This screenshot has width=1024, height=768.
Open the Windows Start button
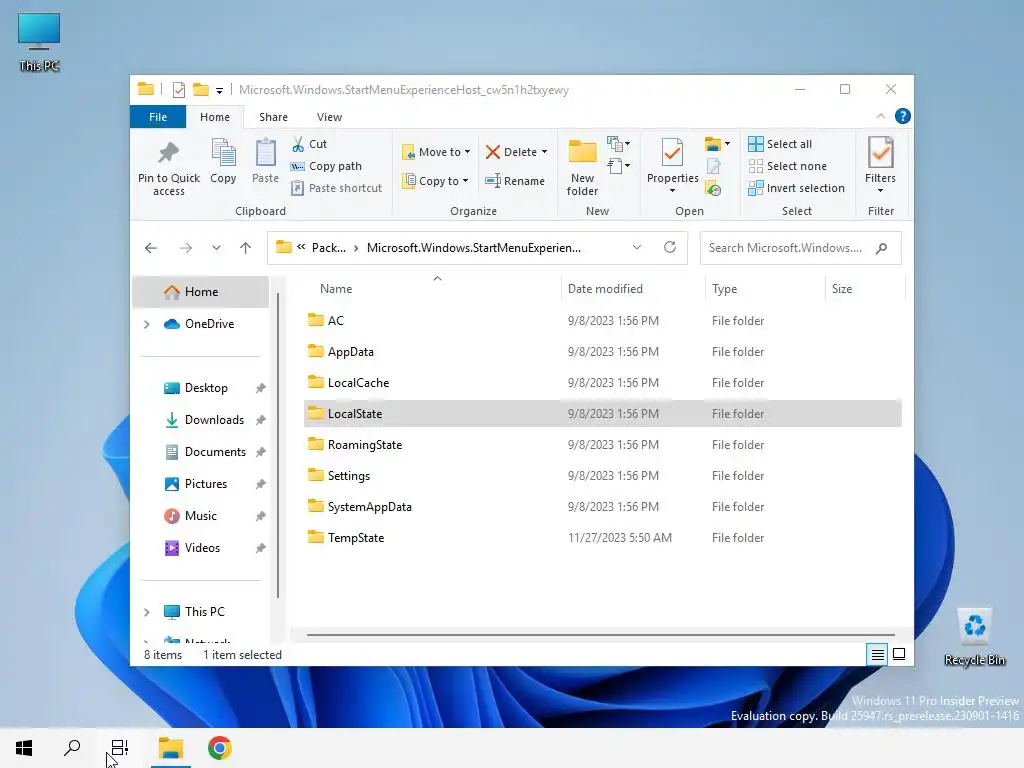(24, 748)
